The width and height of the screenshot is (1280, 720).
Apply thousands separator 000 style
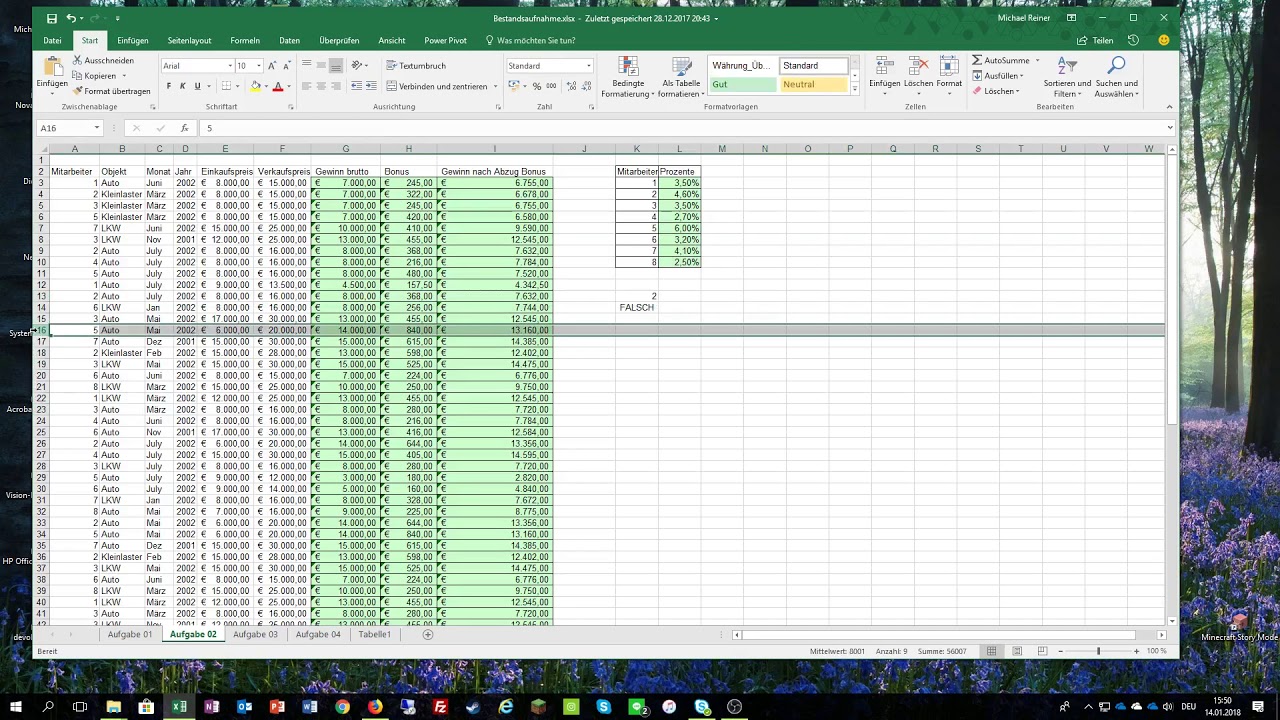point(551,86)
